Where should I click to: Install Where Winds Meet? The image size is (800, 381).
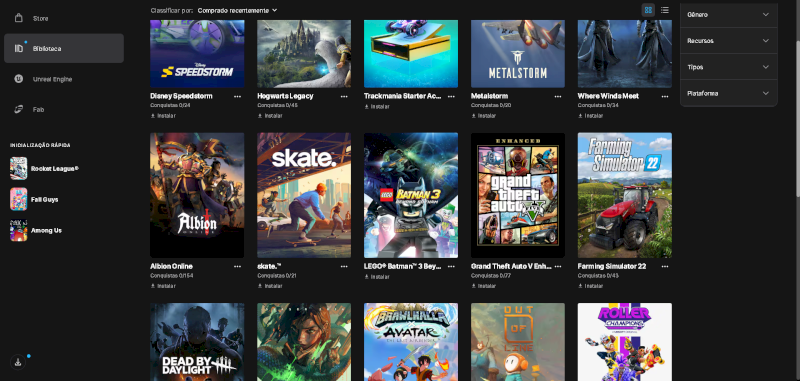click(x=590, y=116)
